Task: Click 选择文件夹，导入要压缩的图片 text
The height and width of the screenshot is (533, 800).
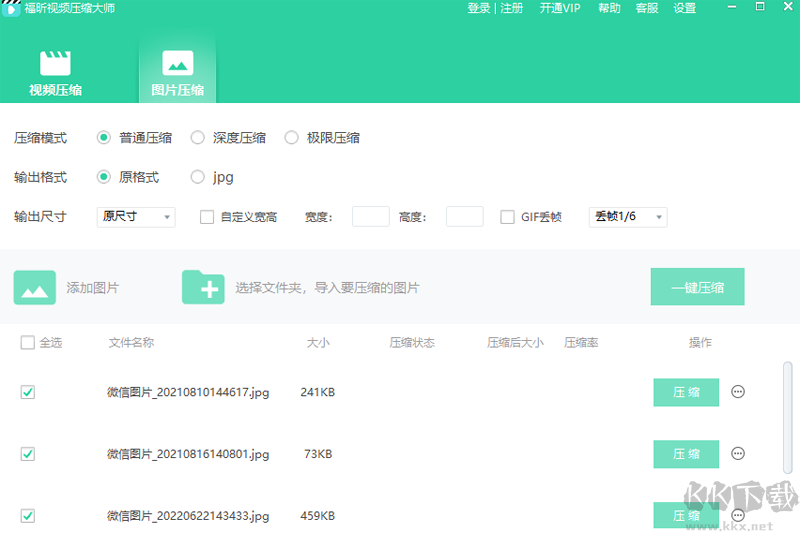Action: (327, 288)
